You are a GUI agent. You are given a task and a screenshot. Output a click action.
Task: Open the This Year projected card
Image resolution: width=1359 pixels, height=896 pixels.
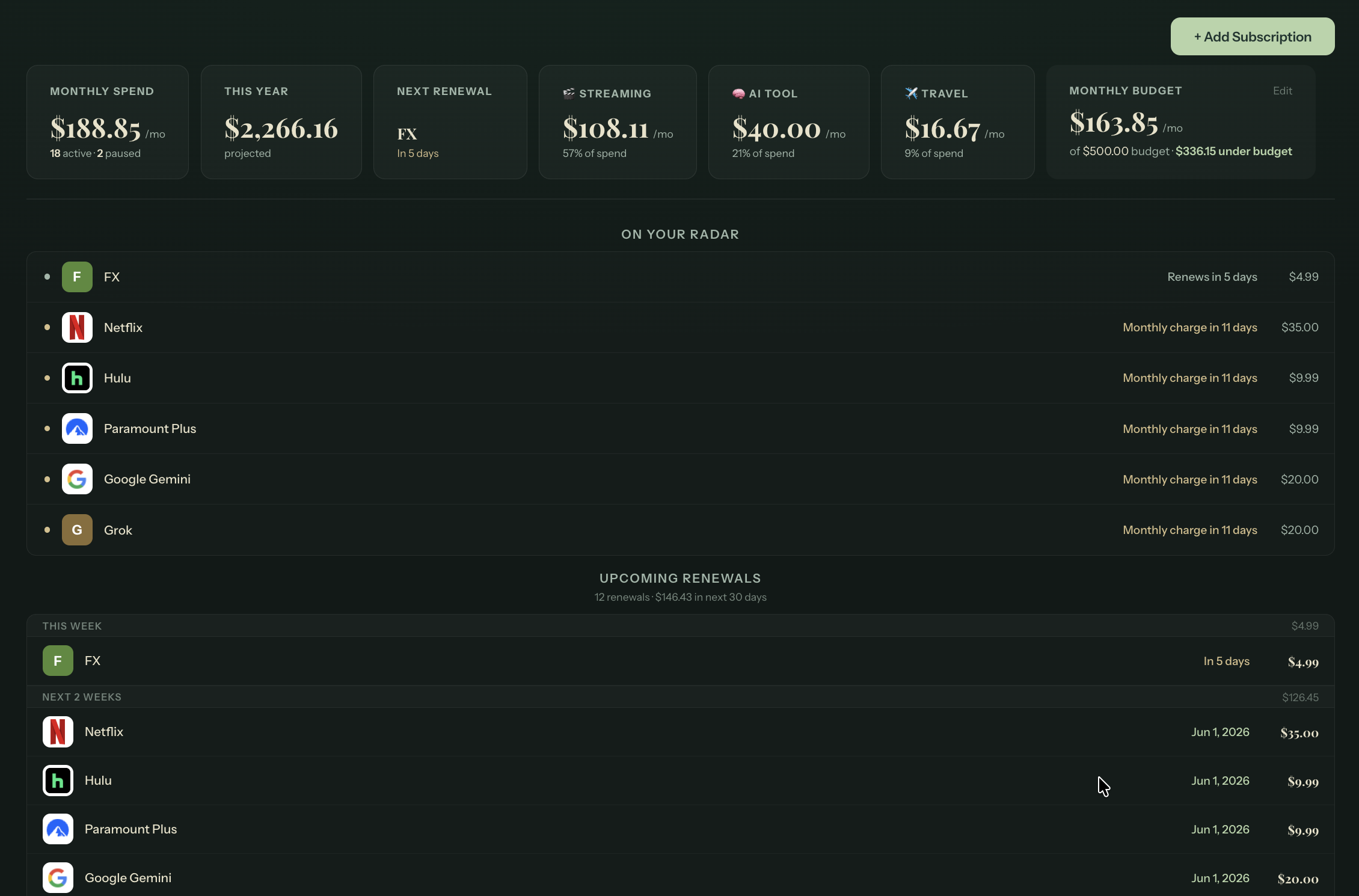281,122
